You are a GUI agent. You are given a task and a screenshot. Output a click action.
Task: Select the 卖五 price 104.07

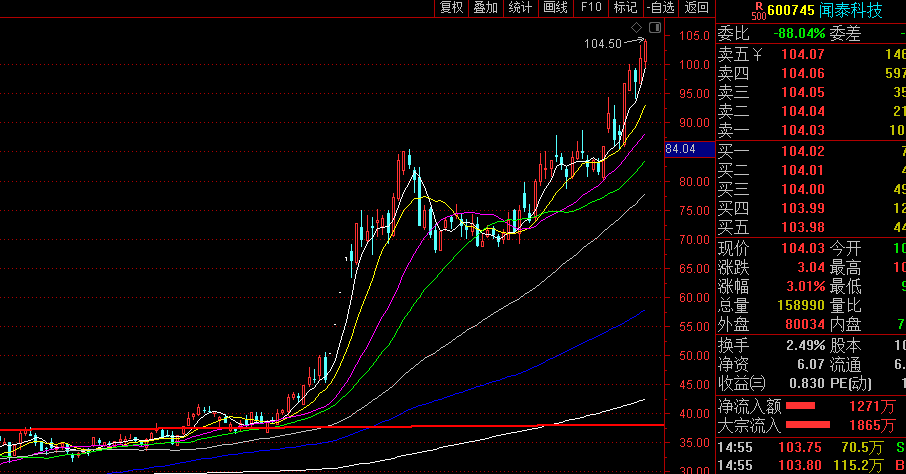[x=803, y=54]
